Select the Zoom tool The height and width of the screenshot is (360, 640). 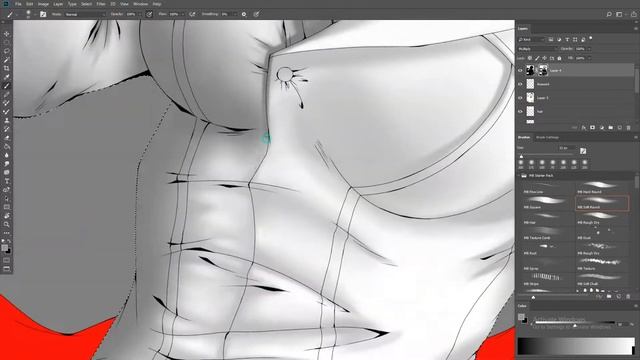(x=7, y=224)
